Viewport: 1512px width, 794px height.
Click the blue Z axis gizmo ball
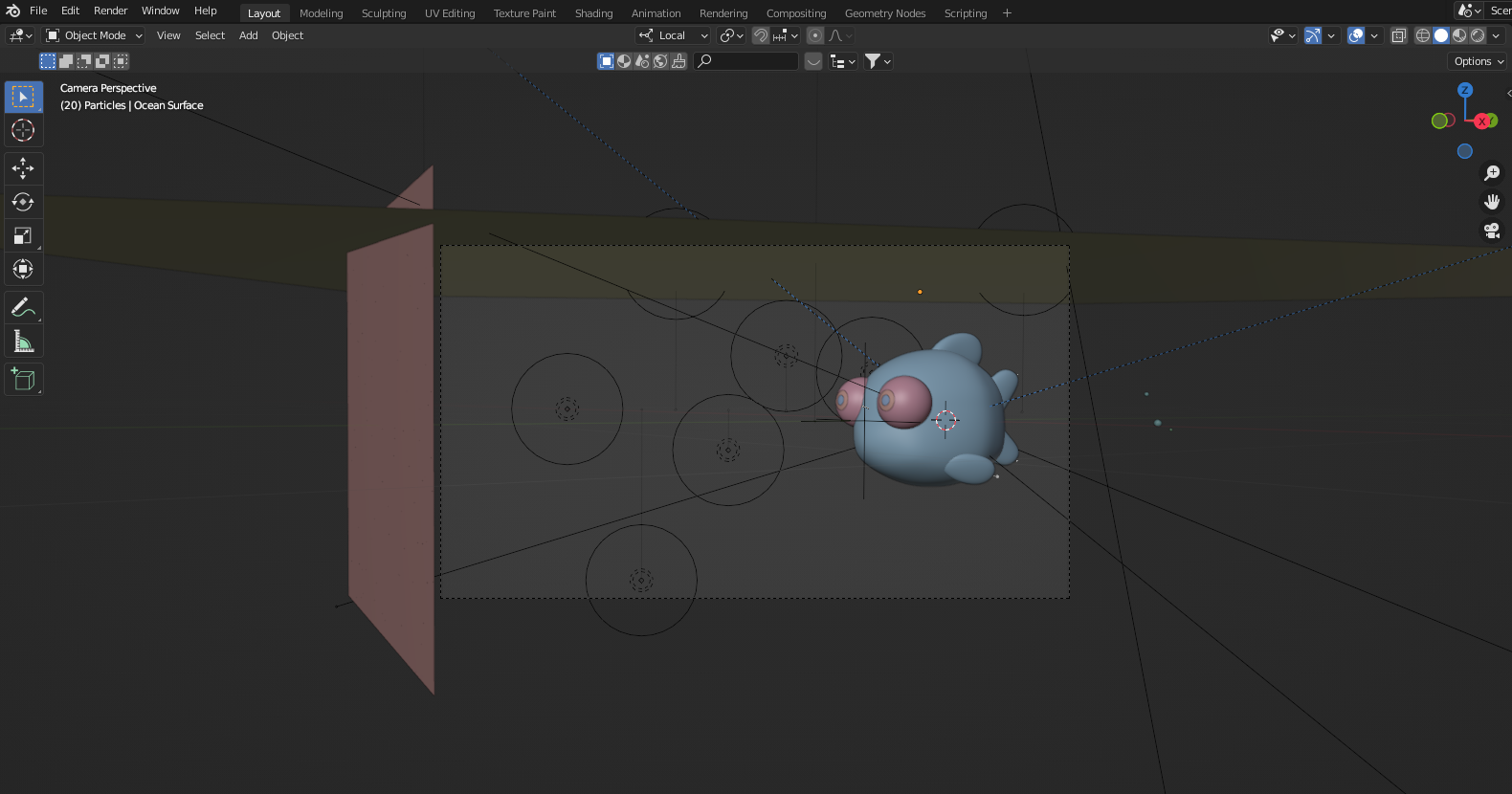click(x=1464, y=90)
